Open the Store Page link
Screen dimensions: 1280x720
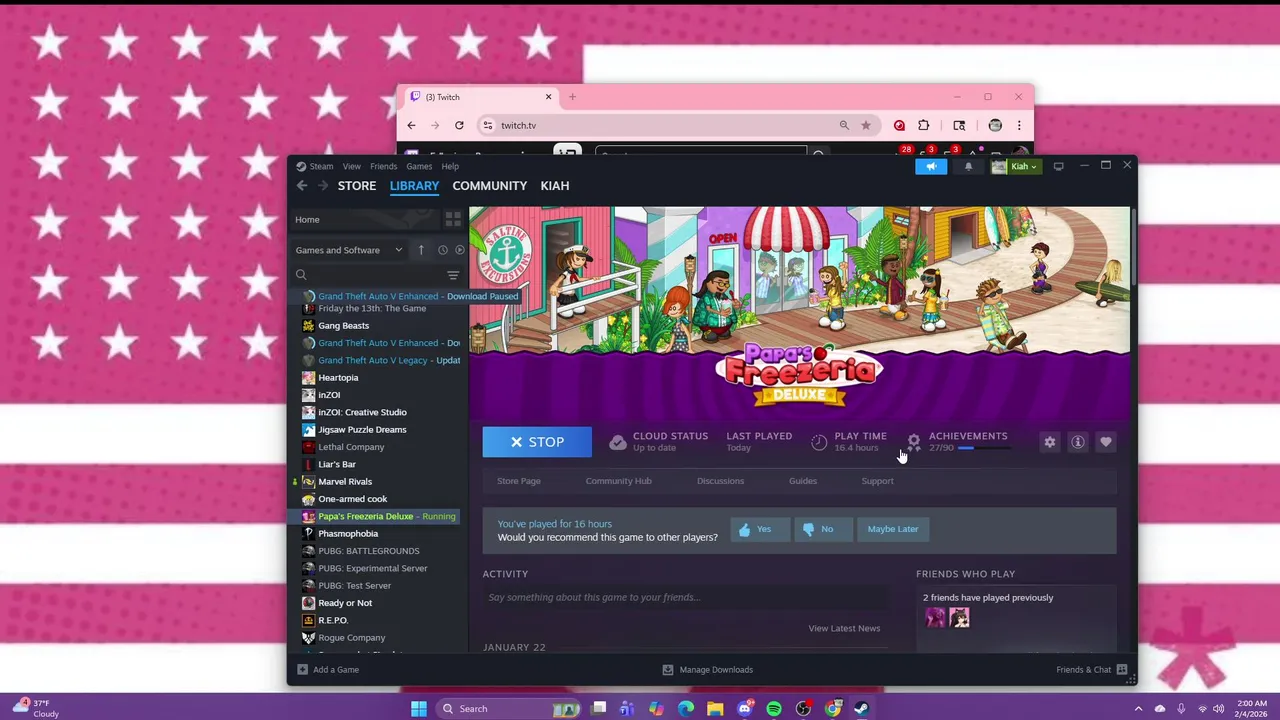point(519,481)
